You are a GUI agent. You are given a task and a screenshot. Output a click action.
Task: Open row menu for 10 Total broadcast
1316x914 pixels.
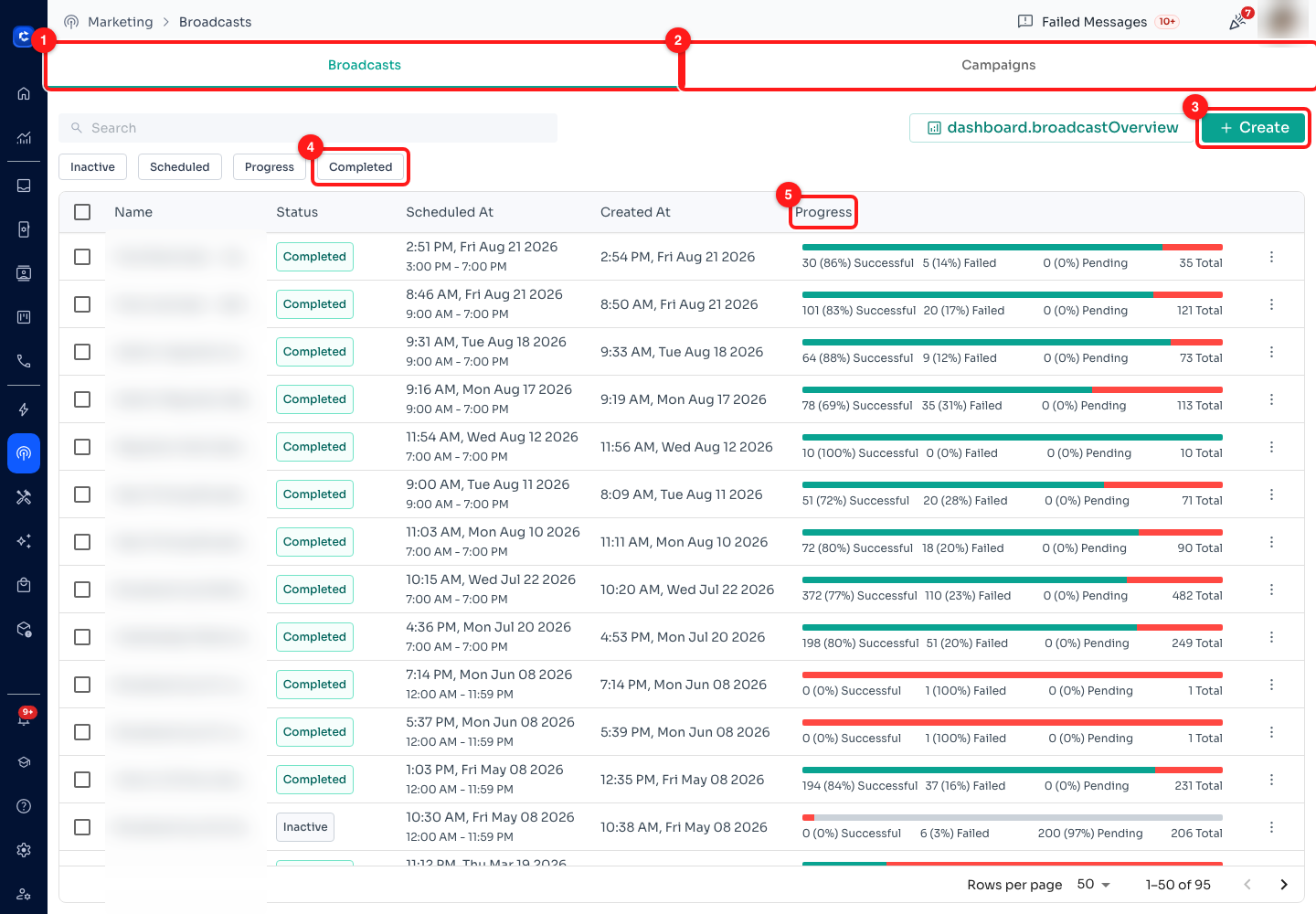tap(1271, 447)
